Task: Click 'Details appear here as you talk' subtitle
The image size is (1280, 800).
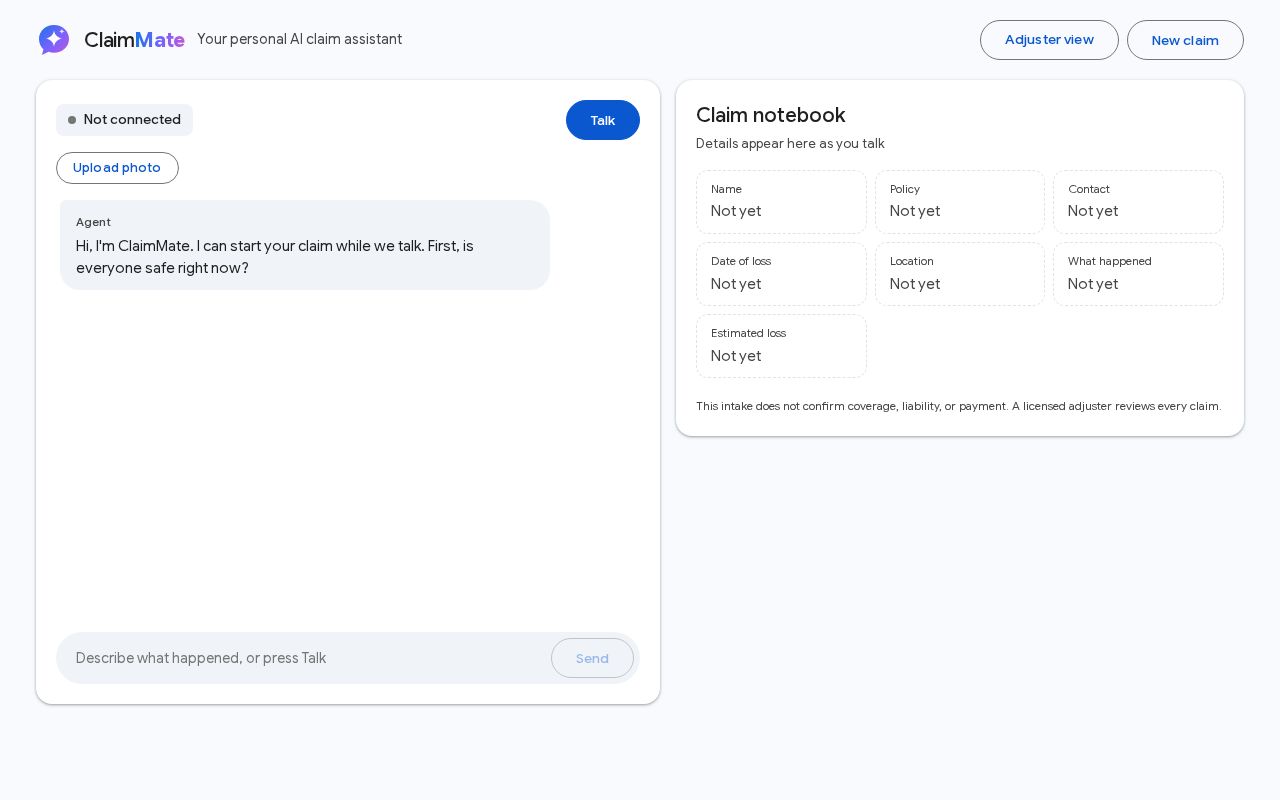Action: point(790,143)
